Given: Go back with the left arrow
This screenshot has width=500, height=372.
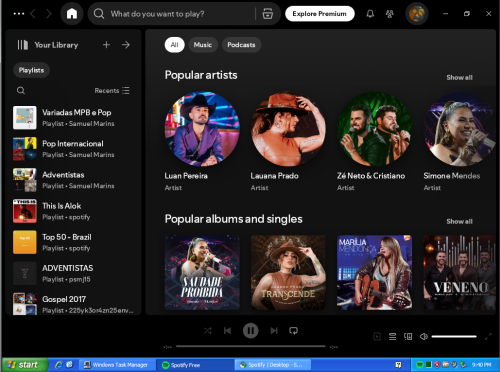Looking at the screenshot, I should [33, 14].
